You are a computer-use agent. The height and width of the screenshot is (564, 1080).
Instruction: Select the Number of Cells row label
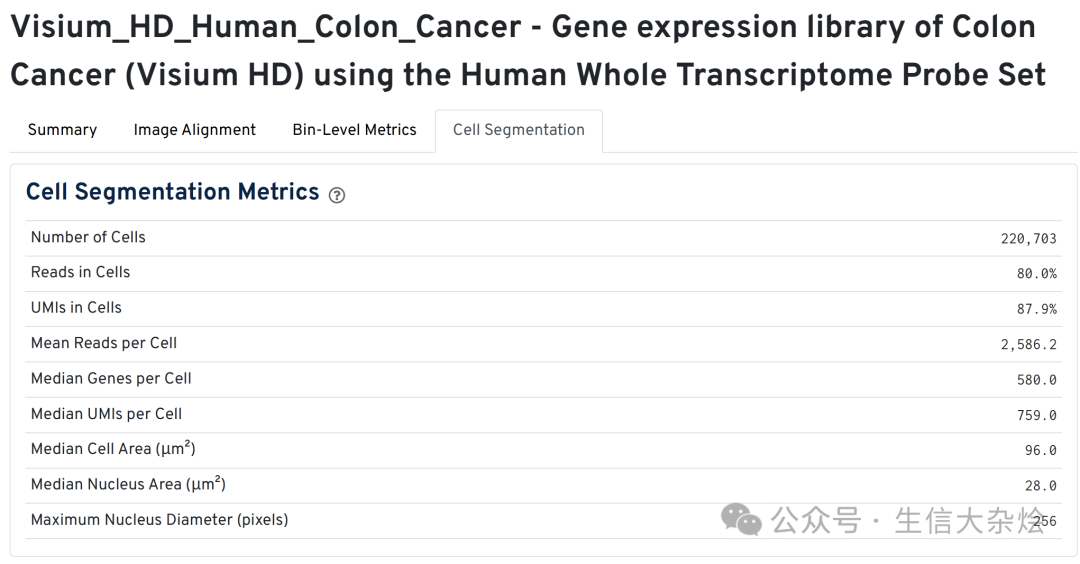click(x=88, y=237)
